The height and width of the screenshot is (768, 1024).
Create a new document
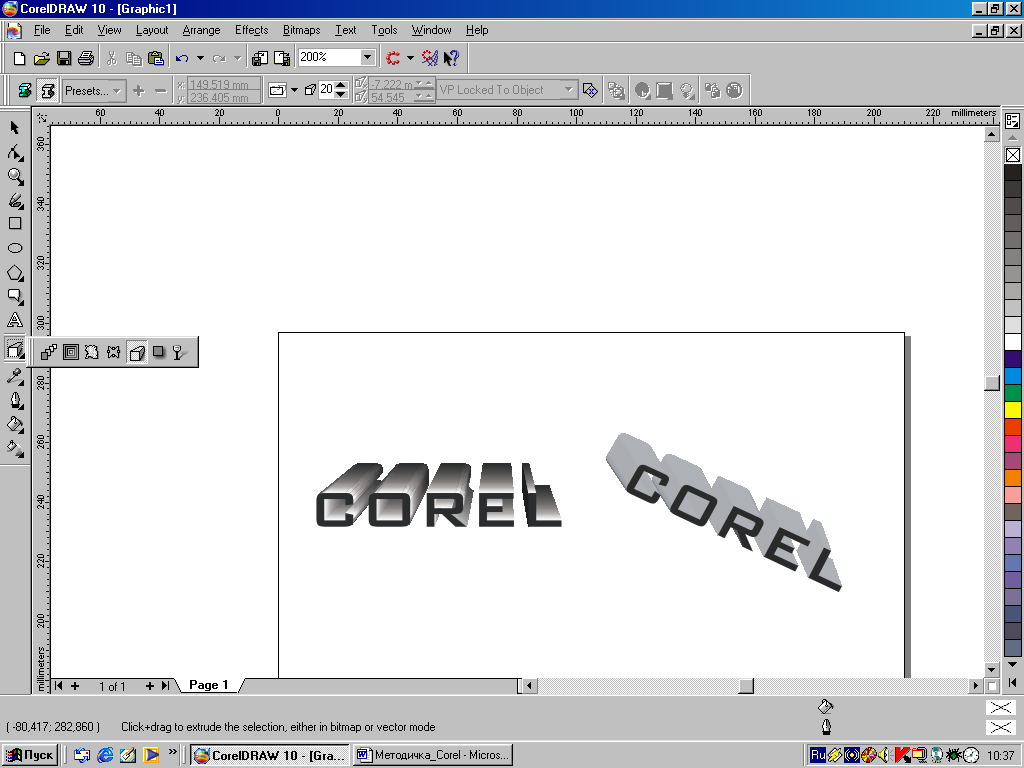coord(20,58)
